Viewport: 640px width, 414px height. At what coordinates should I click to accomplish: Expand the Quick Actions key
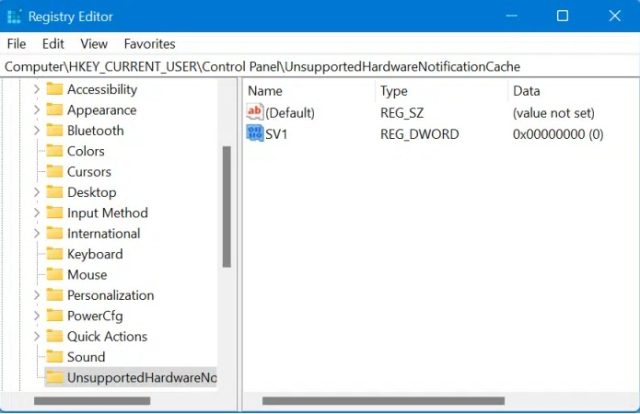click(x=36, y=336)
